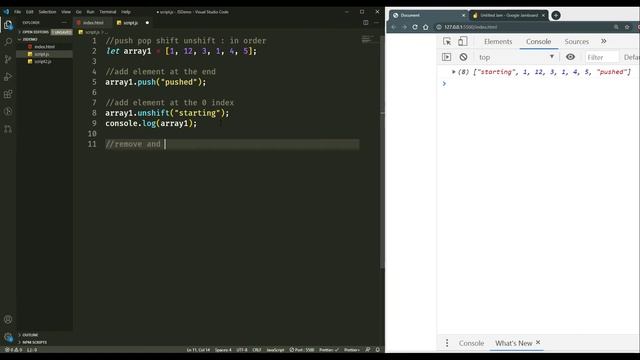
Task: Click the JavaScript language mode in status bar
Action: [x=275, y=350]
